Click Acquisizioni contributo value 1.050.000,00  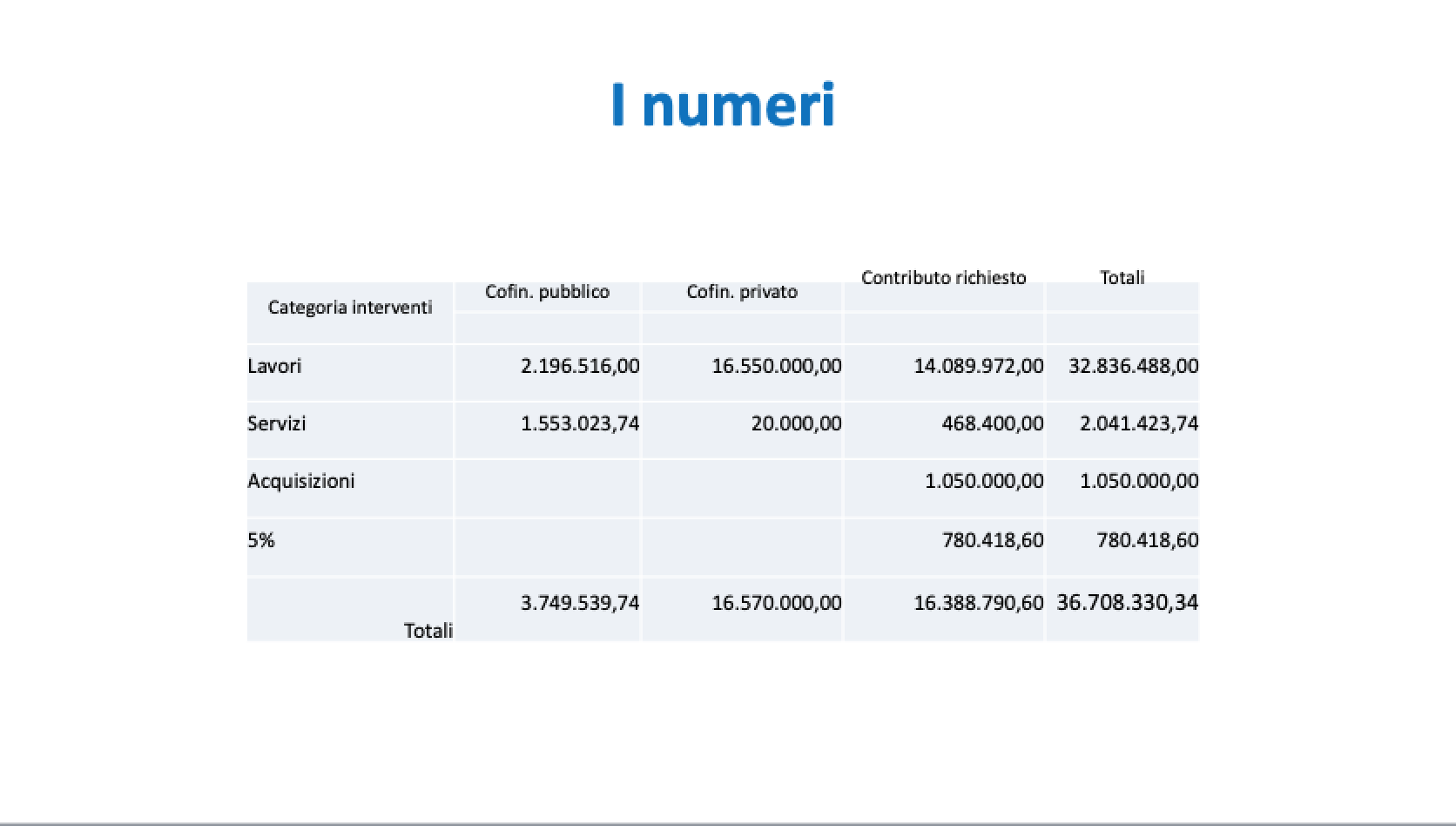click(x=984, y=481)
